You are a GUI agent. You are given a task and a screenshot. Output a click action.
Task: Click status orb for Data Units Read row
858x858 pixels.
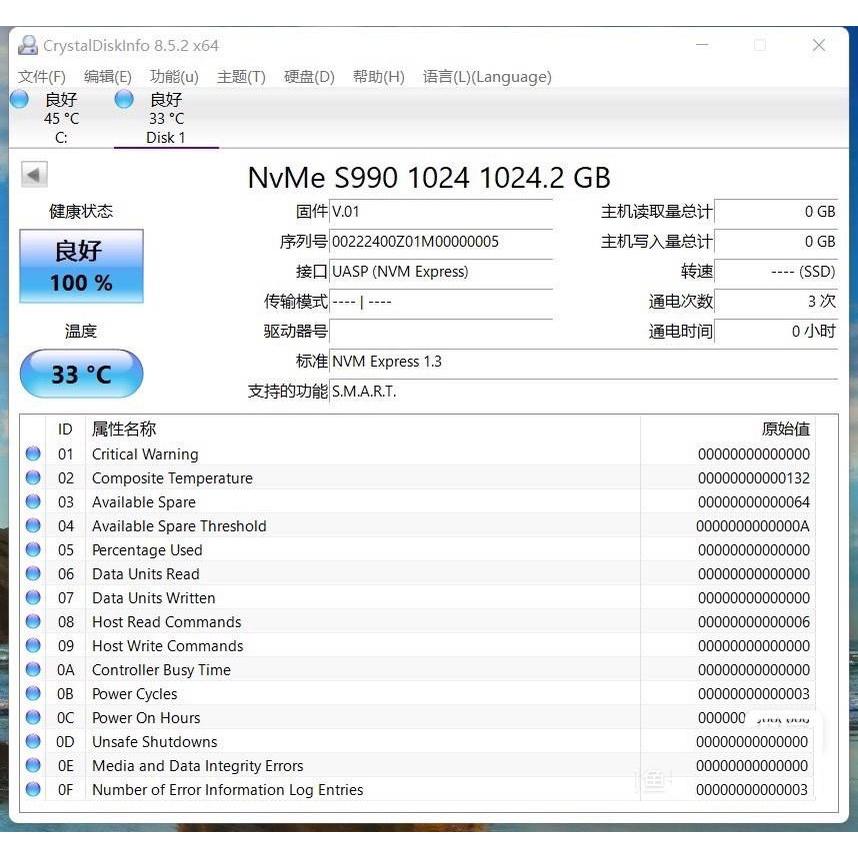(33, 573)
